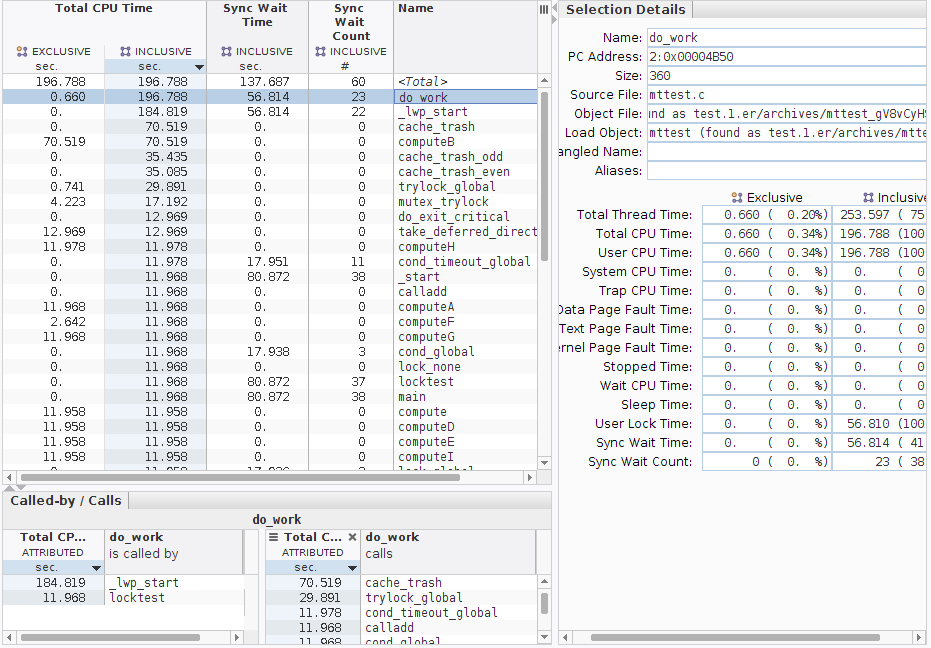Select trylock_global in the calls list

click(x=401, y=598)
